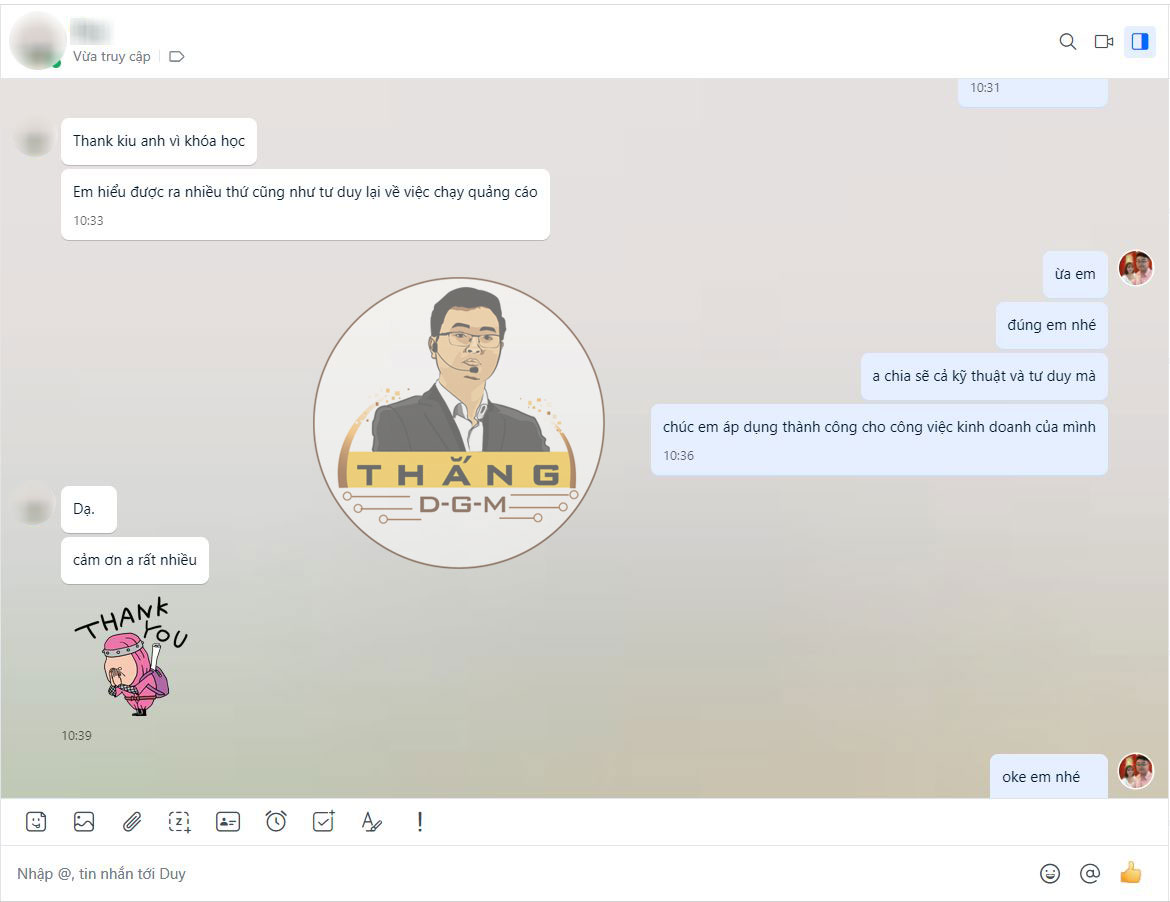This screenshot has height=902, width=1170.
Task: Open the sticker picker in toolbar
Action: click(36, 821)
